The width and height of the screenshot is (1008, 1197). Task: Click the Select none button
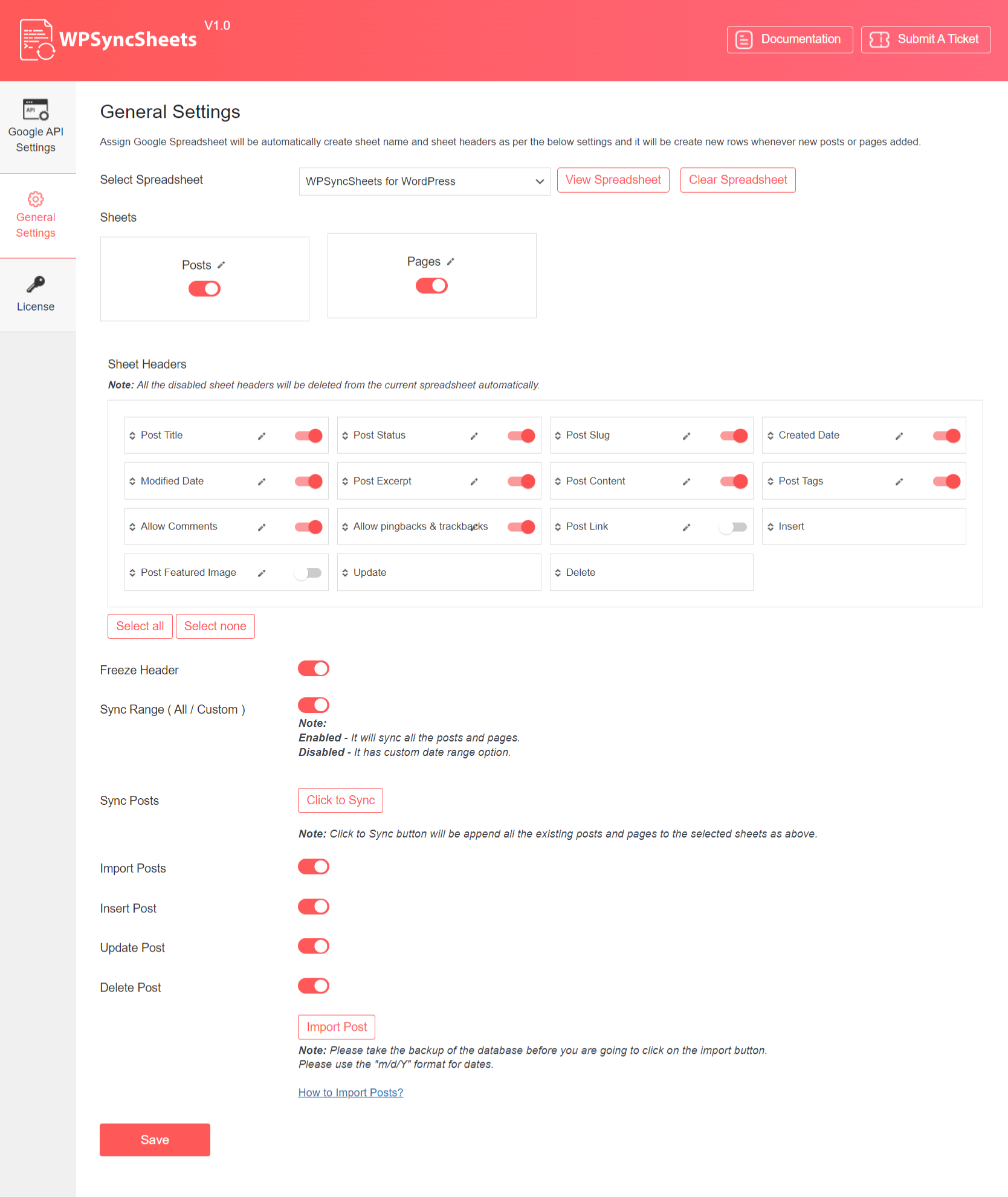coord(215,627)
